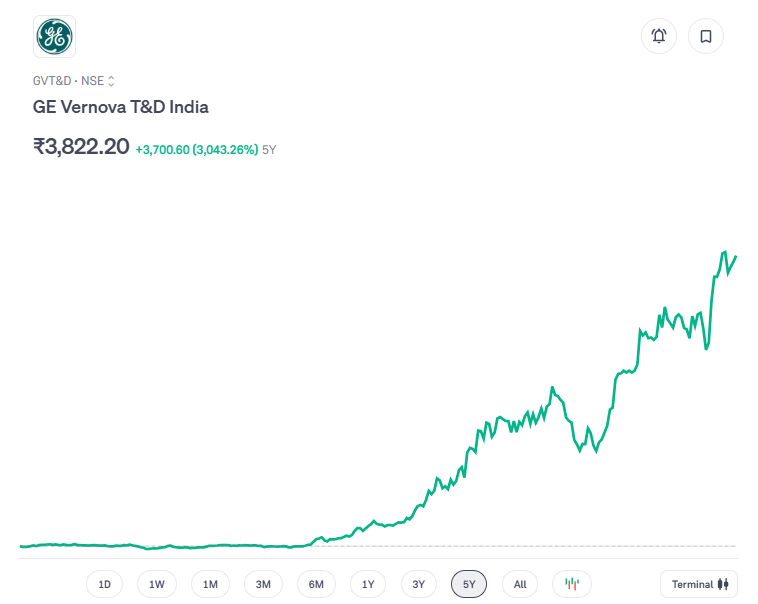Screen dimensions: 758x604
Task: Select the 1W time range
Action: [157, 584]
